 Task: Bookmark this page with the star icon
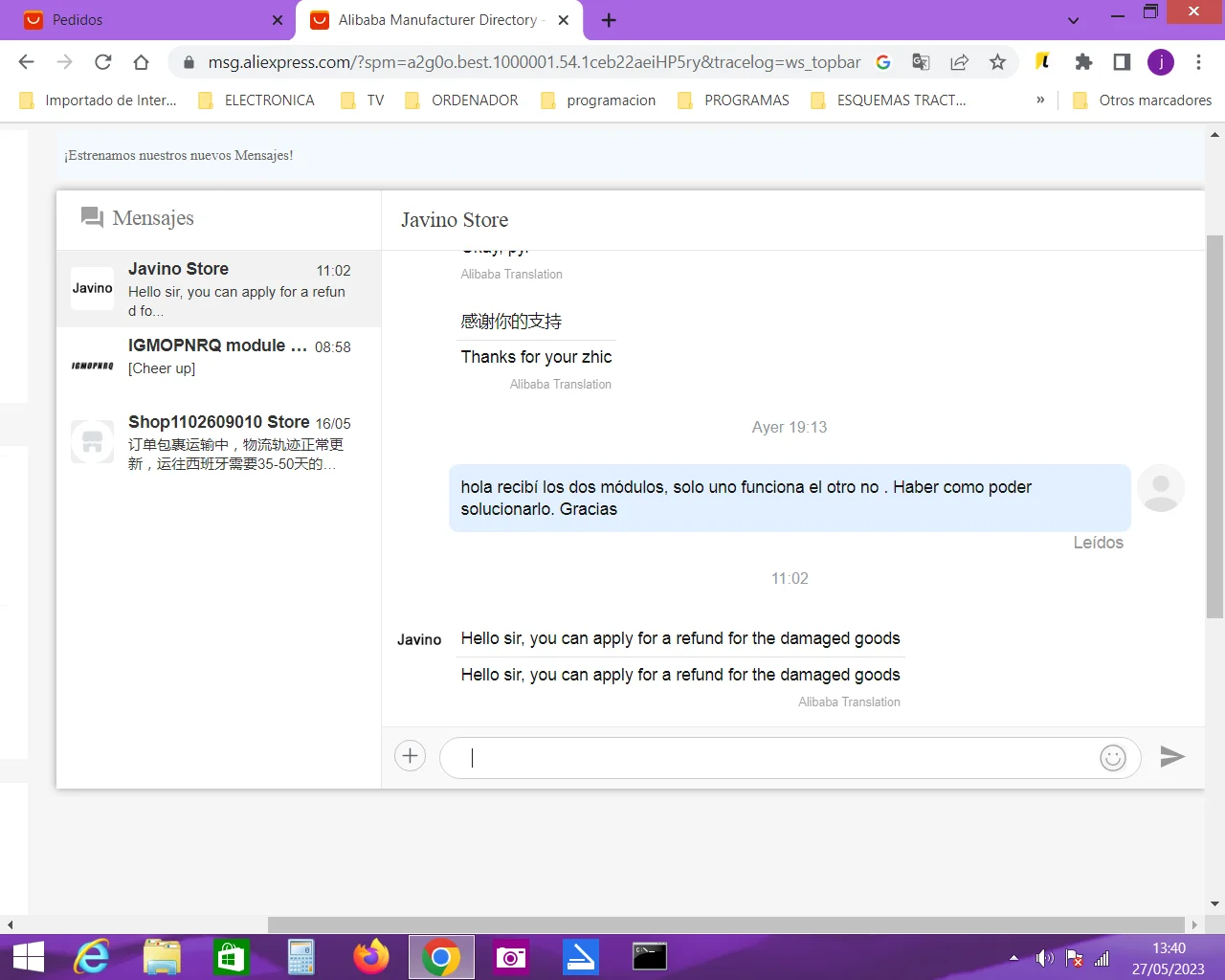(997, 62)
